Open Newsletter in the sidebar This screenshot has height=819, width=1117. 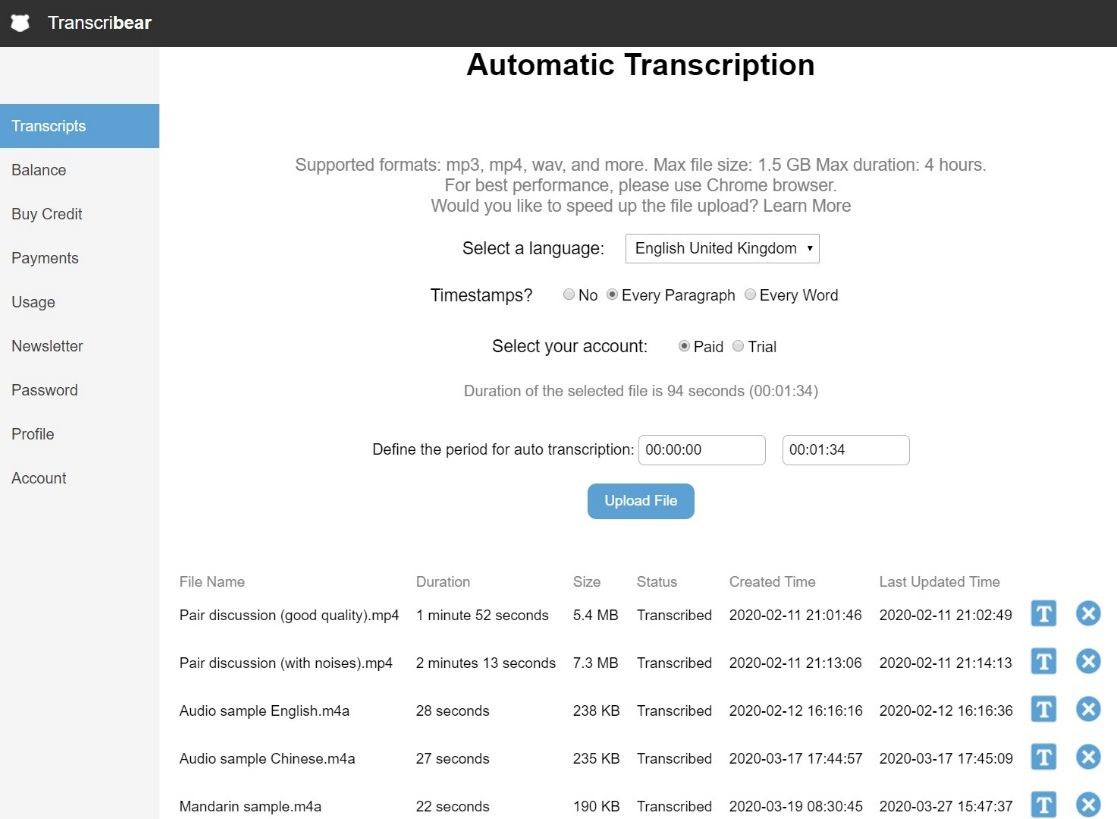coord(80,346)
